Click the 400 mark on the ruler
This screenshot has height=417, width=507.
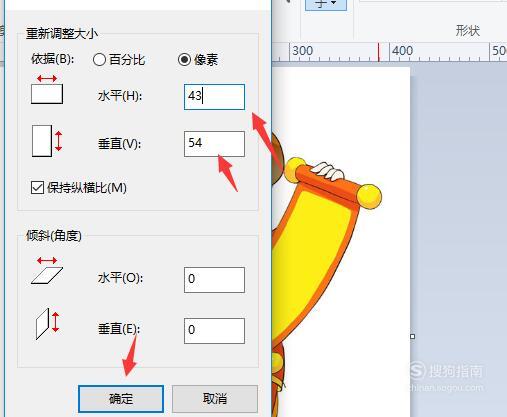click(x=403, y=51)
